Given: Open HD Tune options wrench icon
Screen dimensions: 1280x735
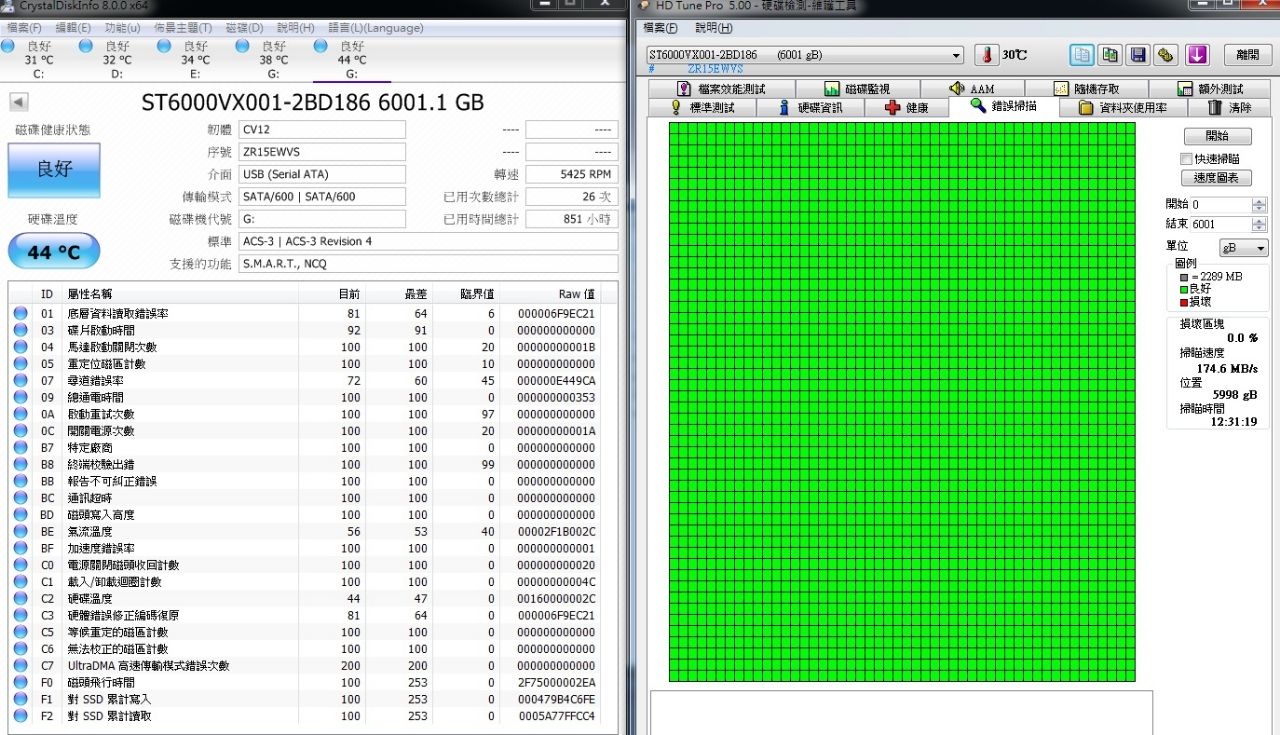Looking at the screenshot, I should click(1165, 55).
